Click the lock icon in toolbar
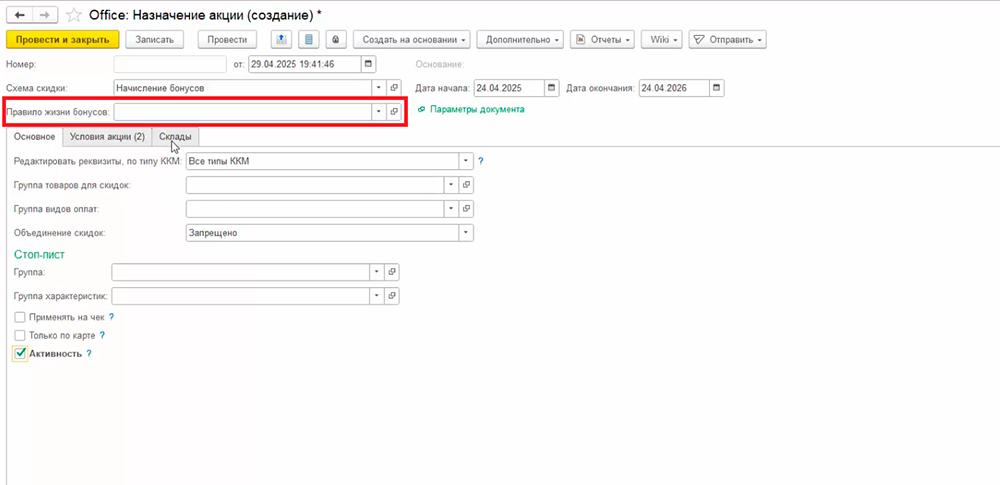Image resolution: width=1000 pixels, height=485 pixels. tap(336, 39)
